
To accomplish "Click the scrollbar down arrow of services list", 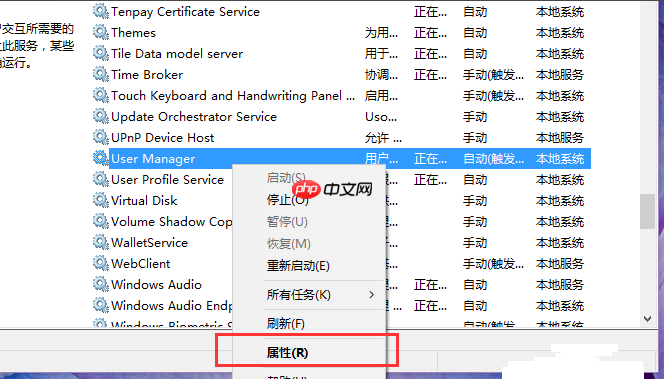I will [x=647, y=319].
